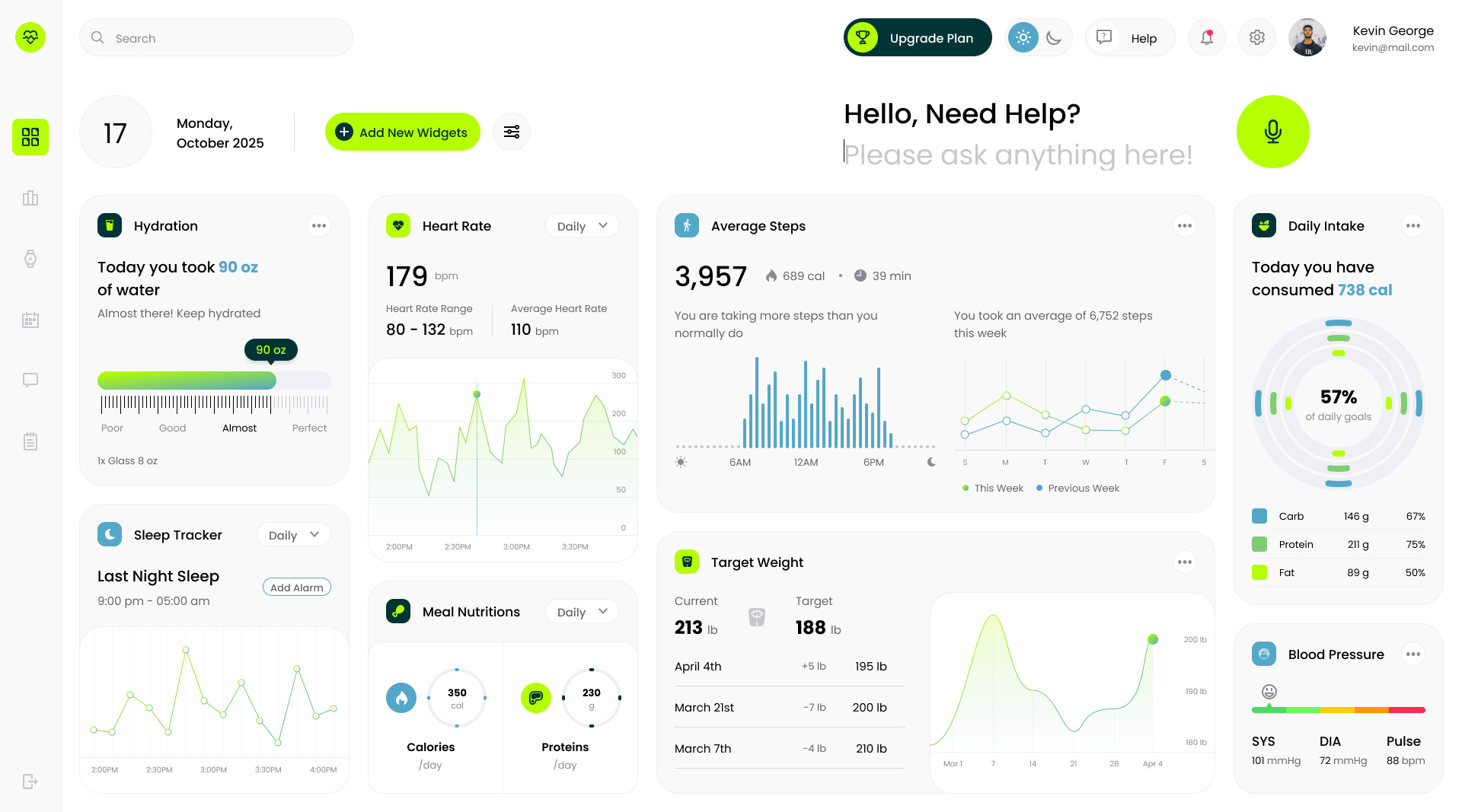This screenshot has height=812, width=1462.
Task: Click the 57% daily goals ring center
Action: pyautogui.click(x=1339, y=403)
